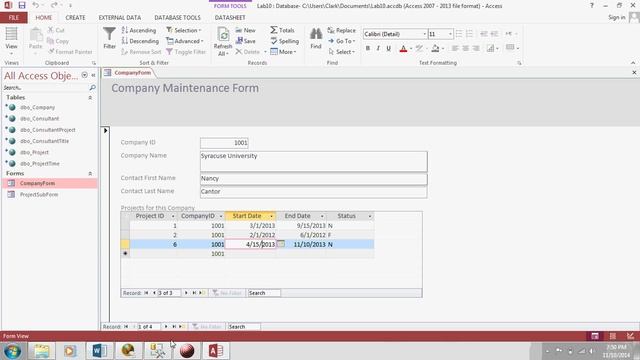Switch to EXTERNAL DATA tab
The height and width of the screenshot is (360, 640).
tap(120, 18)
